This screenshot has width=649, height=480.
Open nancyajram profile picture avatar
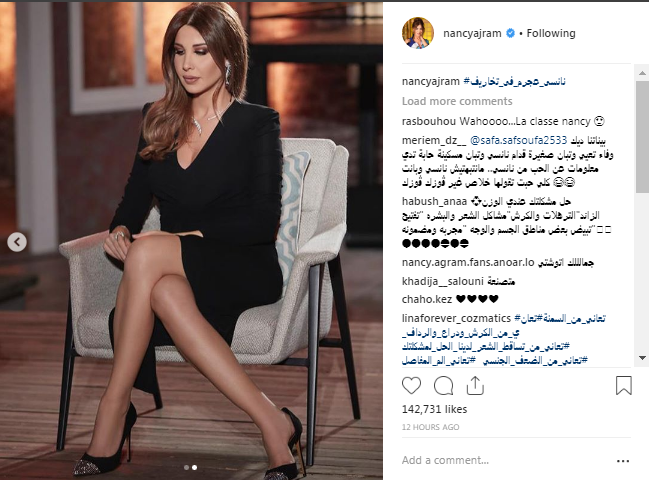(418, 33)
